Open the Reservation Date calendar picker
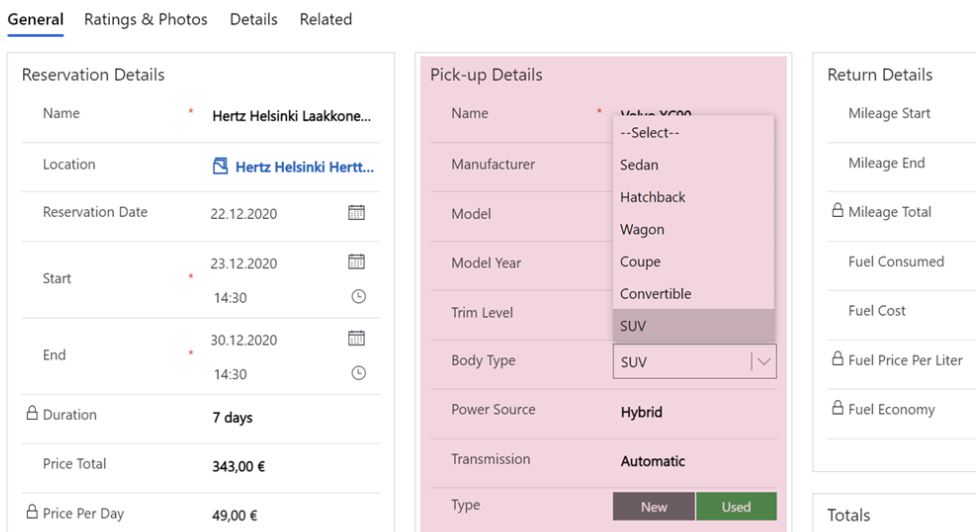Image resolution: width=976 pixels, height=532 pixels. point(356,212)
